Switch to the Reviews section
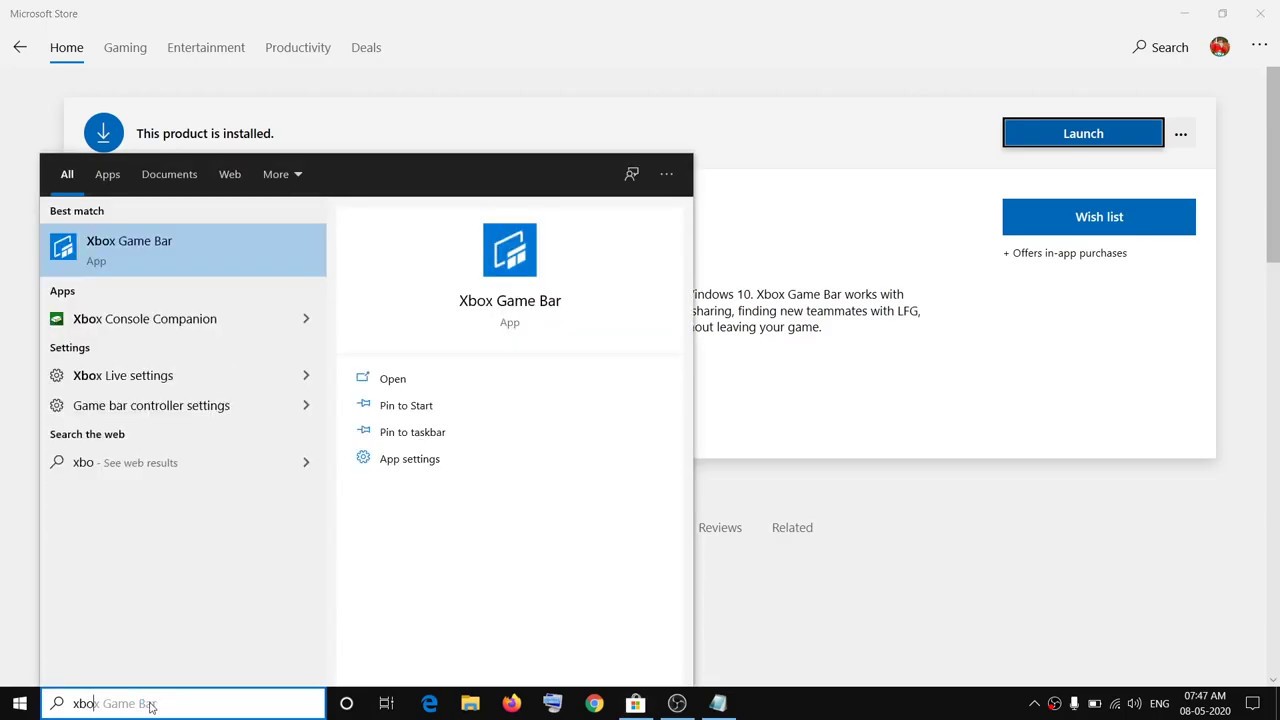The image size is (1280, 720). (720, 527)
